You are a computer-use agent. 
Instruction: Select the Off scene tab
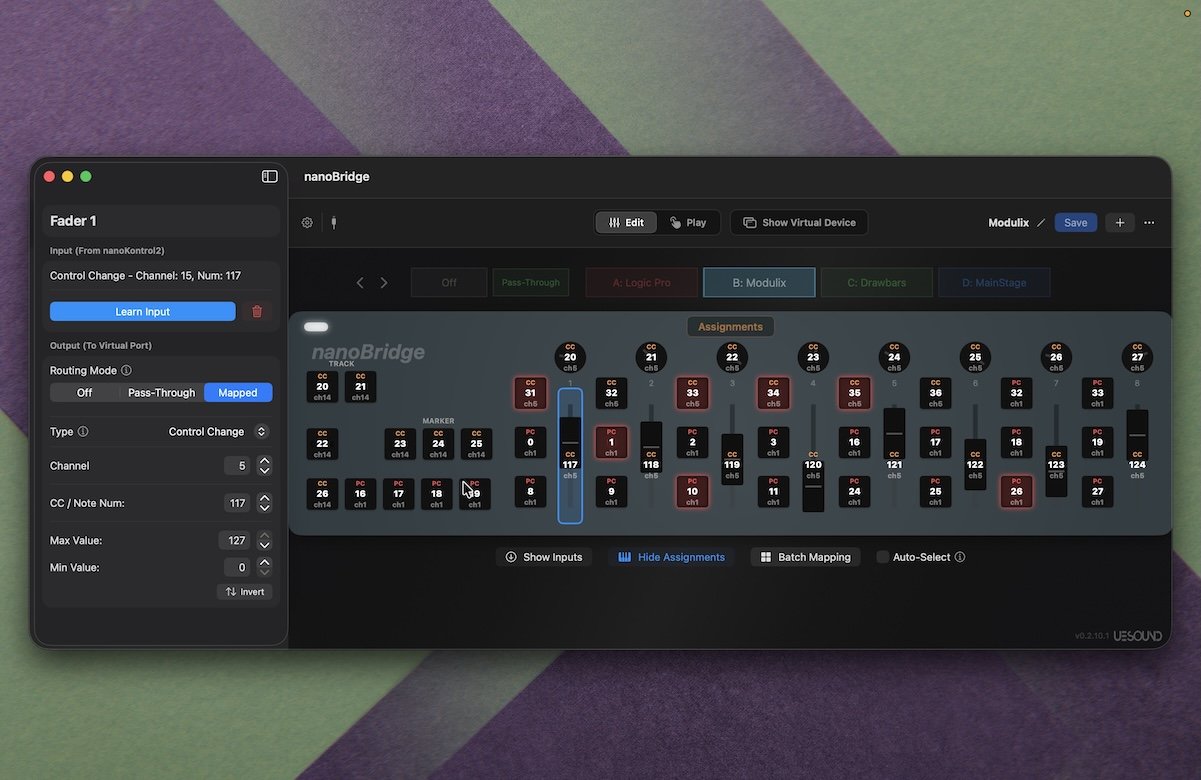pyautogui.click(x=449, y=283)
